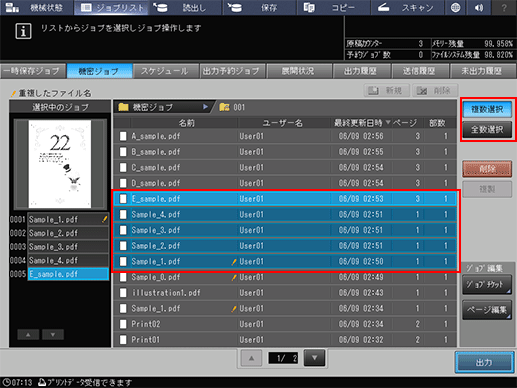Select the 一時保存ジョブ tab

click(33, 71)
